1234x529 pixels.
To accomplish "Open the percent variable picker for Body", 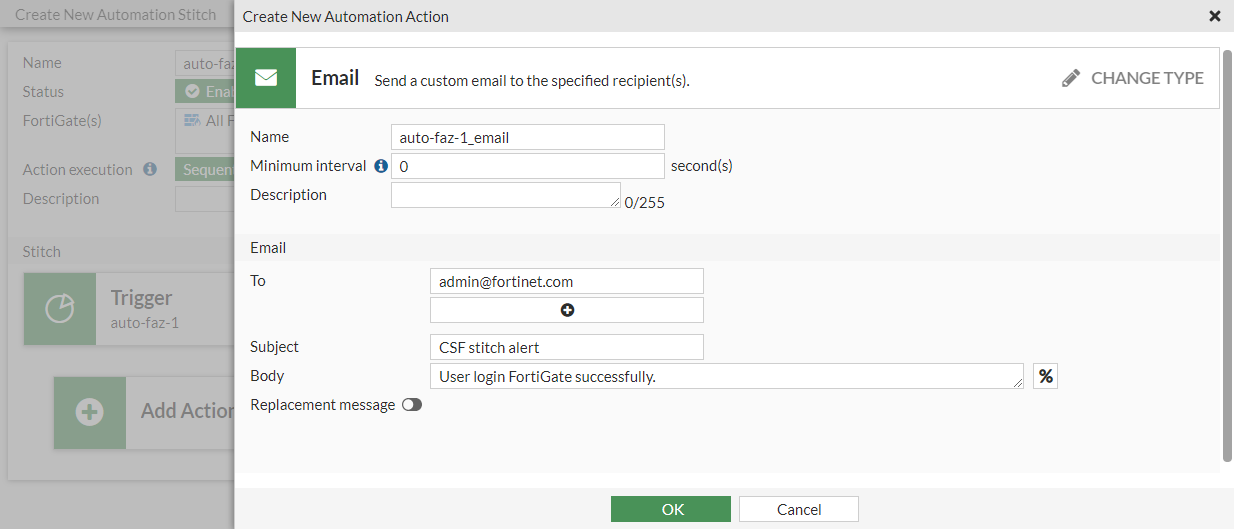I will point(1045,376).
